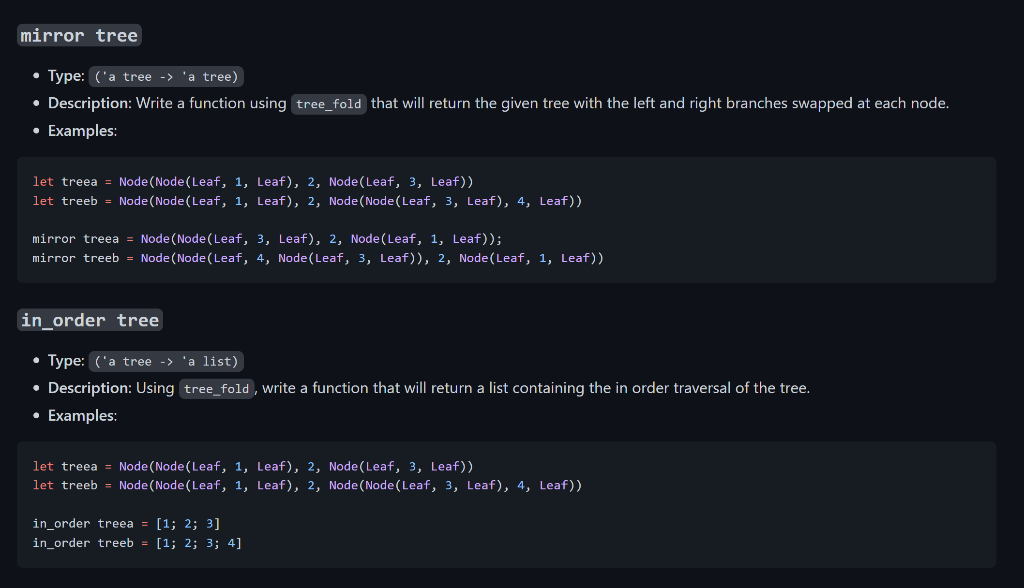Click the mirror tree heading
Screen dimensions: 1024x588
coord(79,34)
